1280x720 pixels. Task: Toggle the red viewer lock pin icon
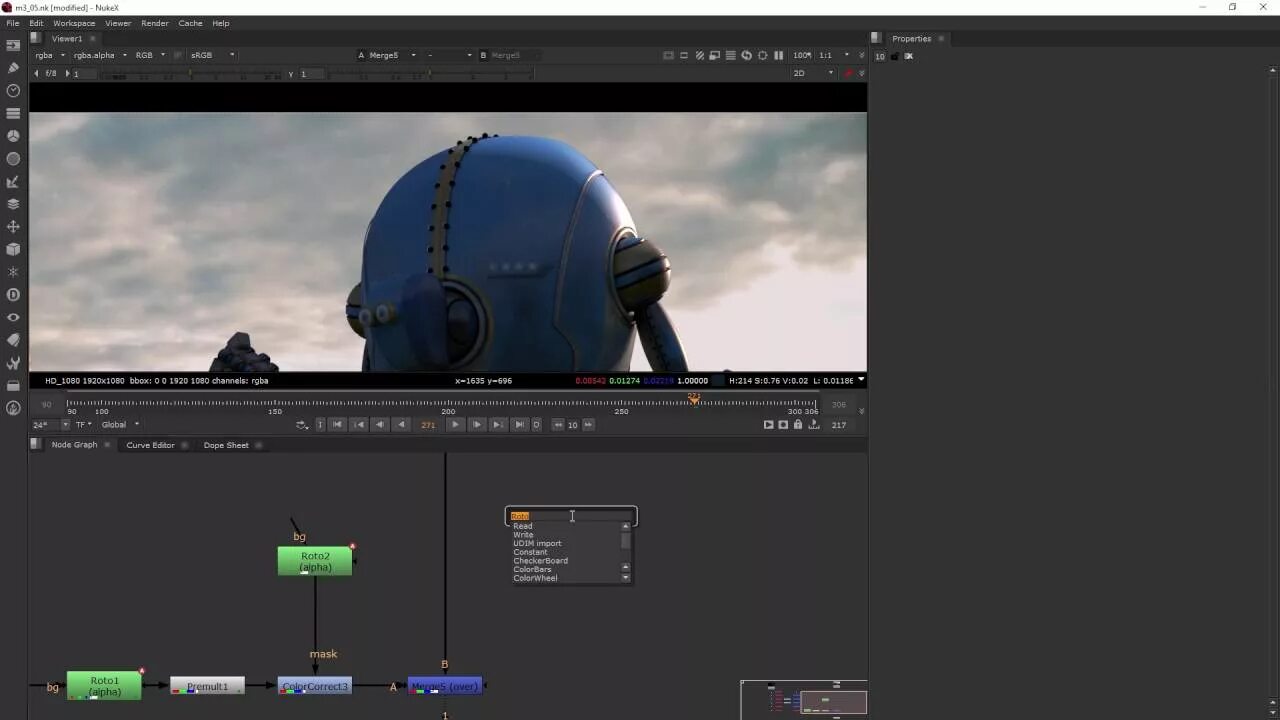(x=848, y=73)
